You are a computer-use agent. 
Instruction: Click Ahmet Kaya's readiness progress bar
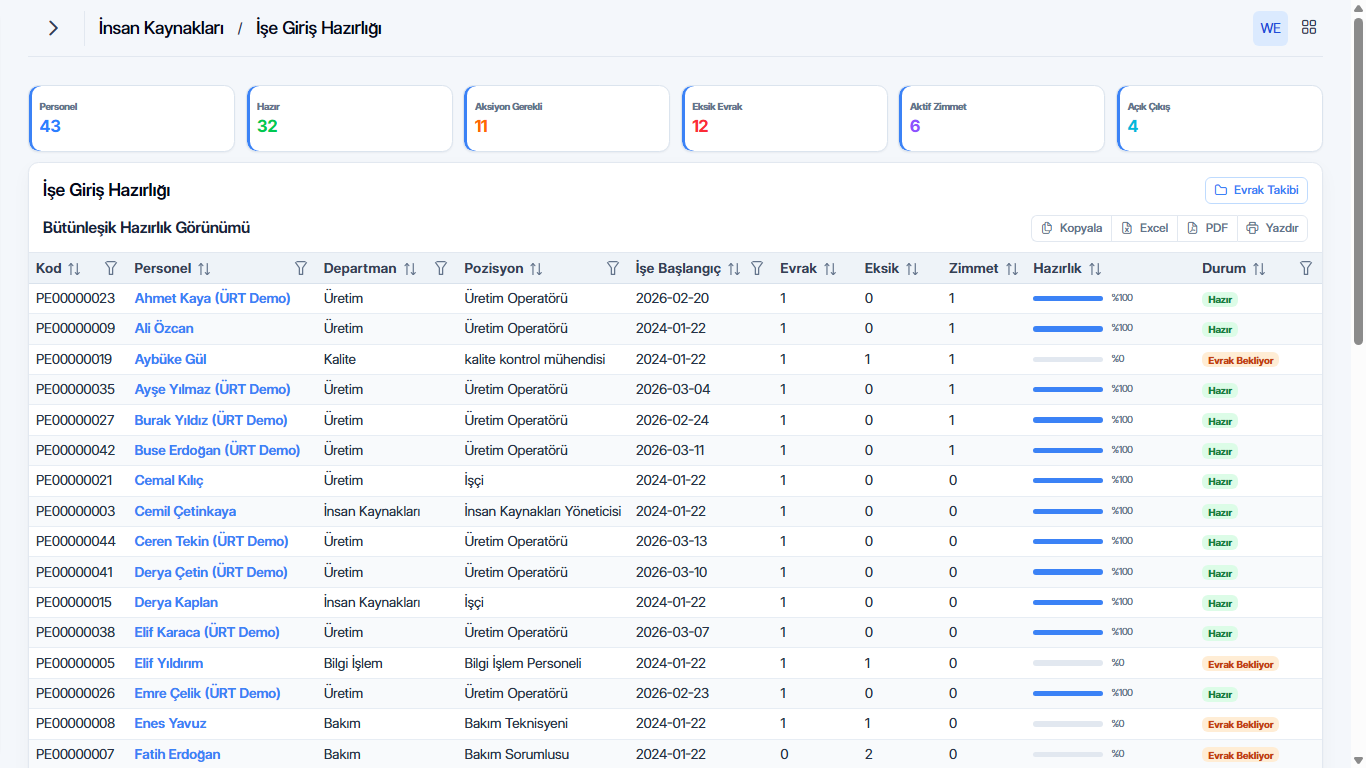tap(1068, 298)
